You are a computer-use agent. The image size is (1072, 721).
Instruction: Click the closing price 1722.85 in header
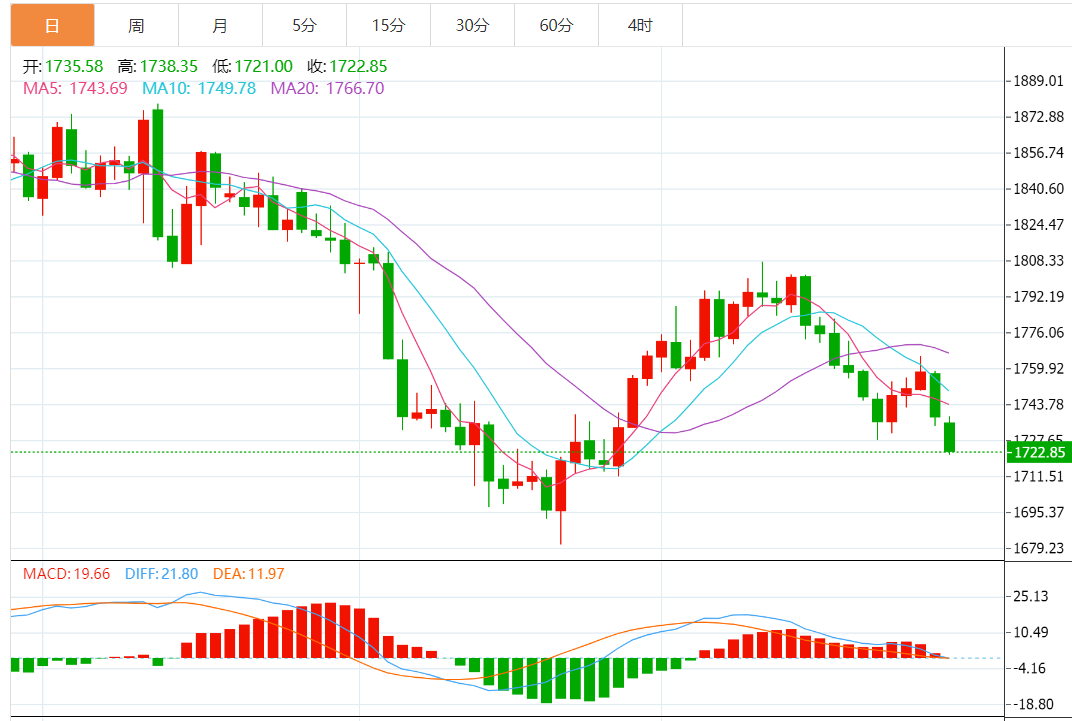pyautogui.click(x=358, y=66)
